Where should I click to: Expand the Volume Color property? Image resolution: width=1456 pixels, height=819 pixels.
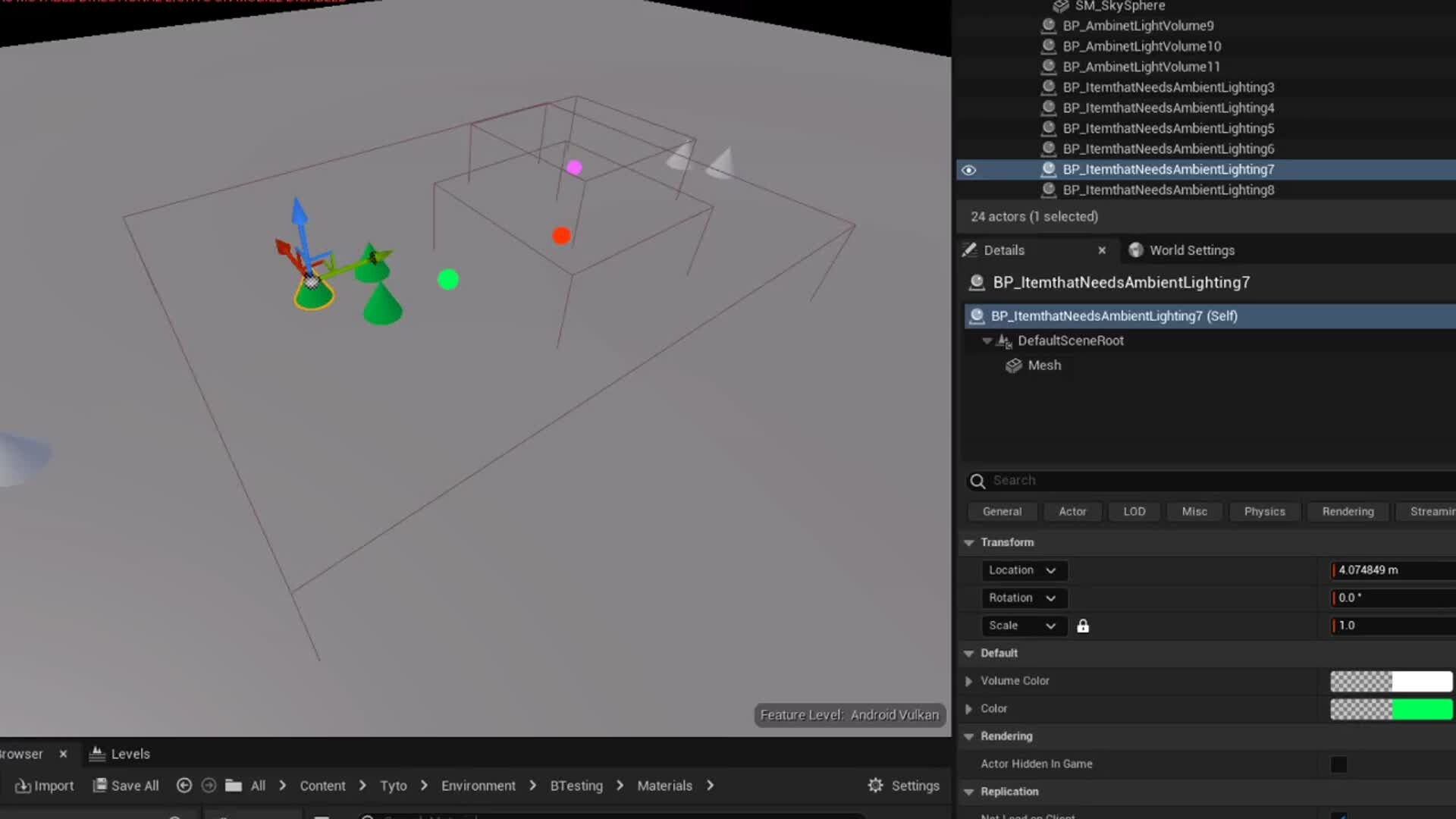pyautogui.click(x=968, y=681)
